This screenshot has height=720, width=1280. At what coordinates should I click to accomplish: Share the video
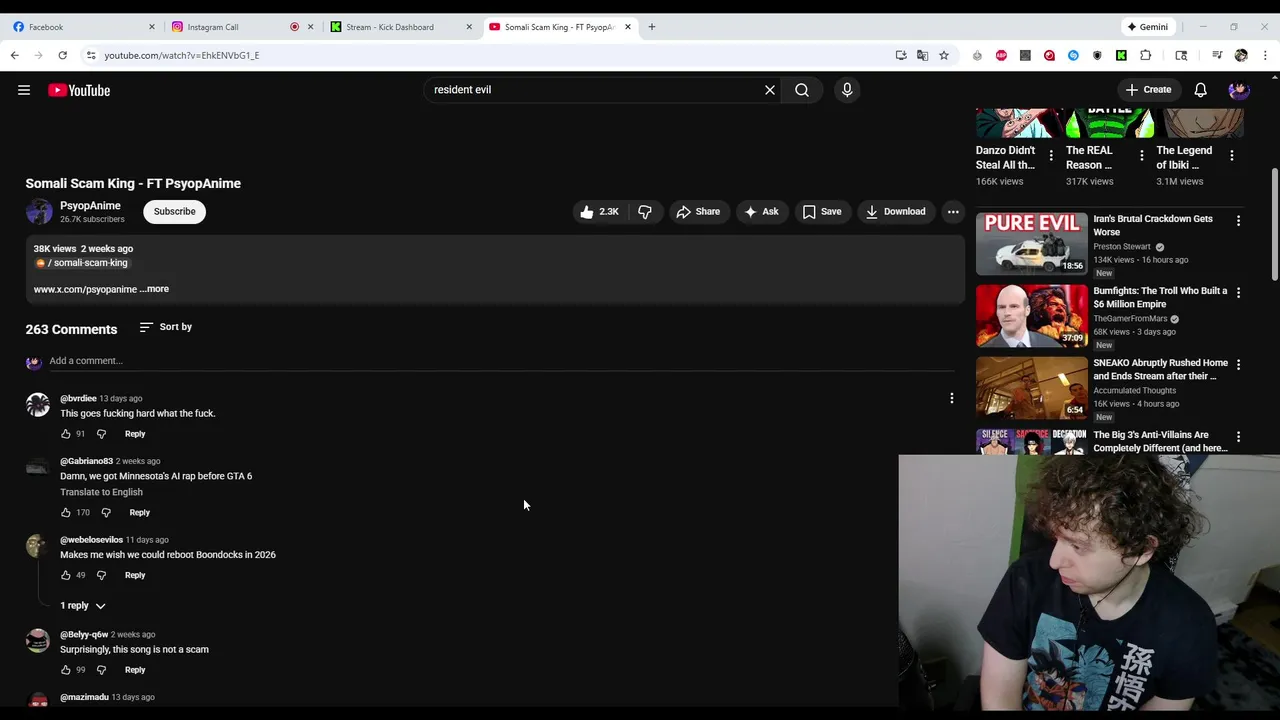[698, 212]
